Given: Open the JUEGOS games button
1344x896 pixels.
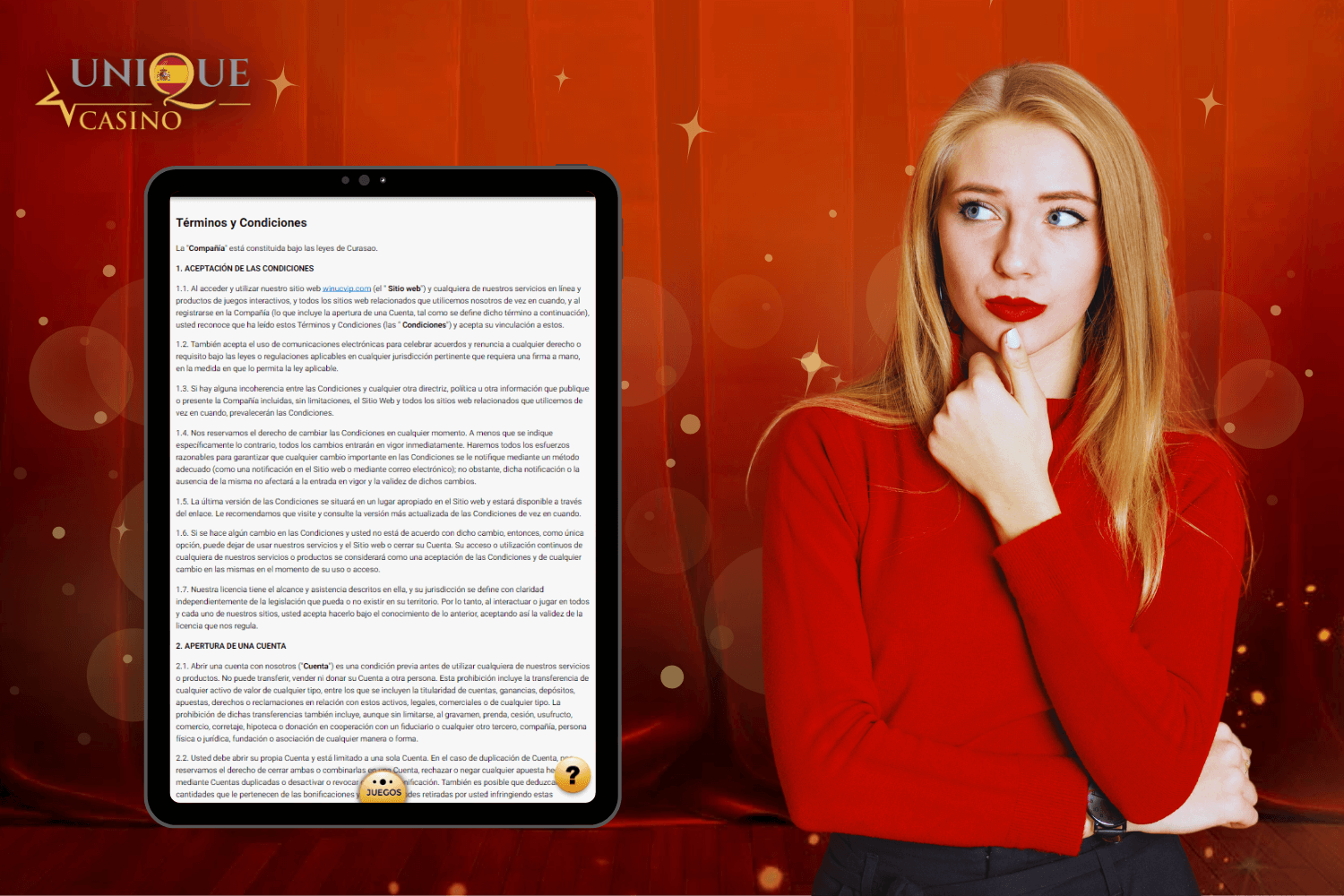Looking at the screenshot, I should 383,788.
